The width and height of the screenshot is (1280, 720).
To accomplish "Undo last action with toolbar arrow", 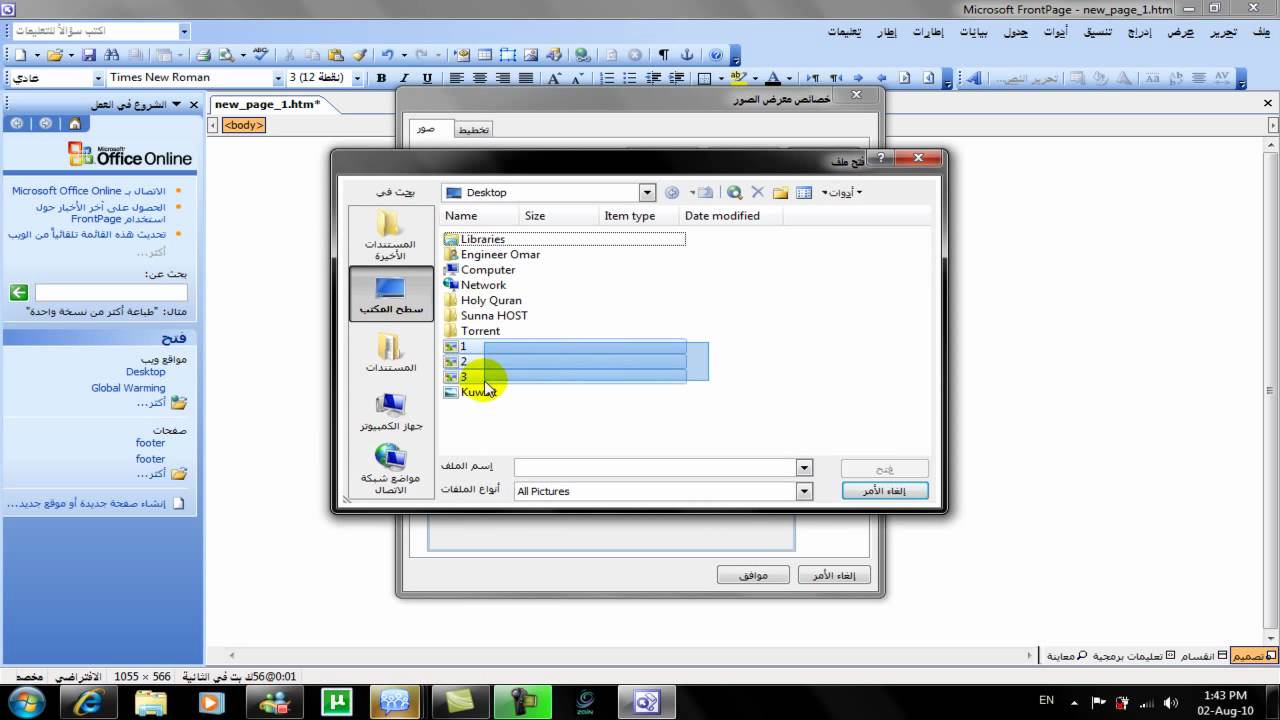I will 387,55.
